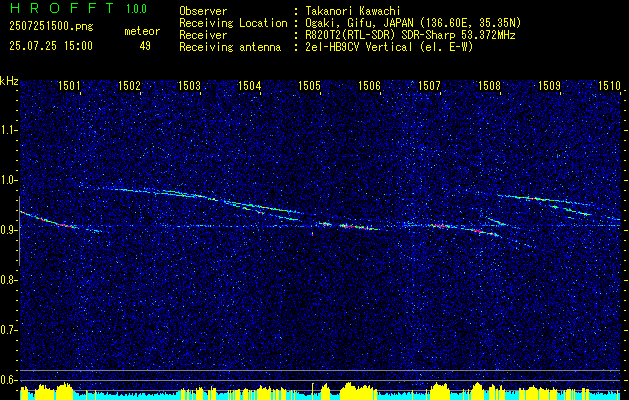Click the 'Receiver' field label

click(203, 35)
